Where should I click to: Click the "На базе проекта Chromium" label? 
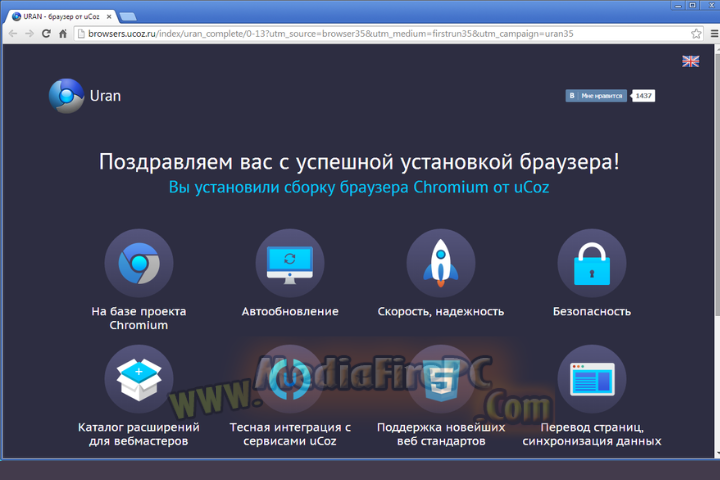139,318
